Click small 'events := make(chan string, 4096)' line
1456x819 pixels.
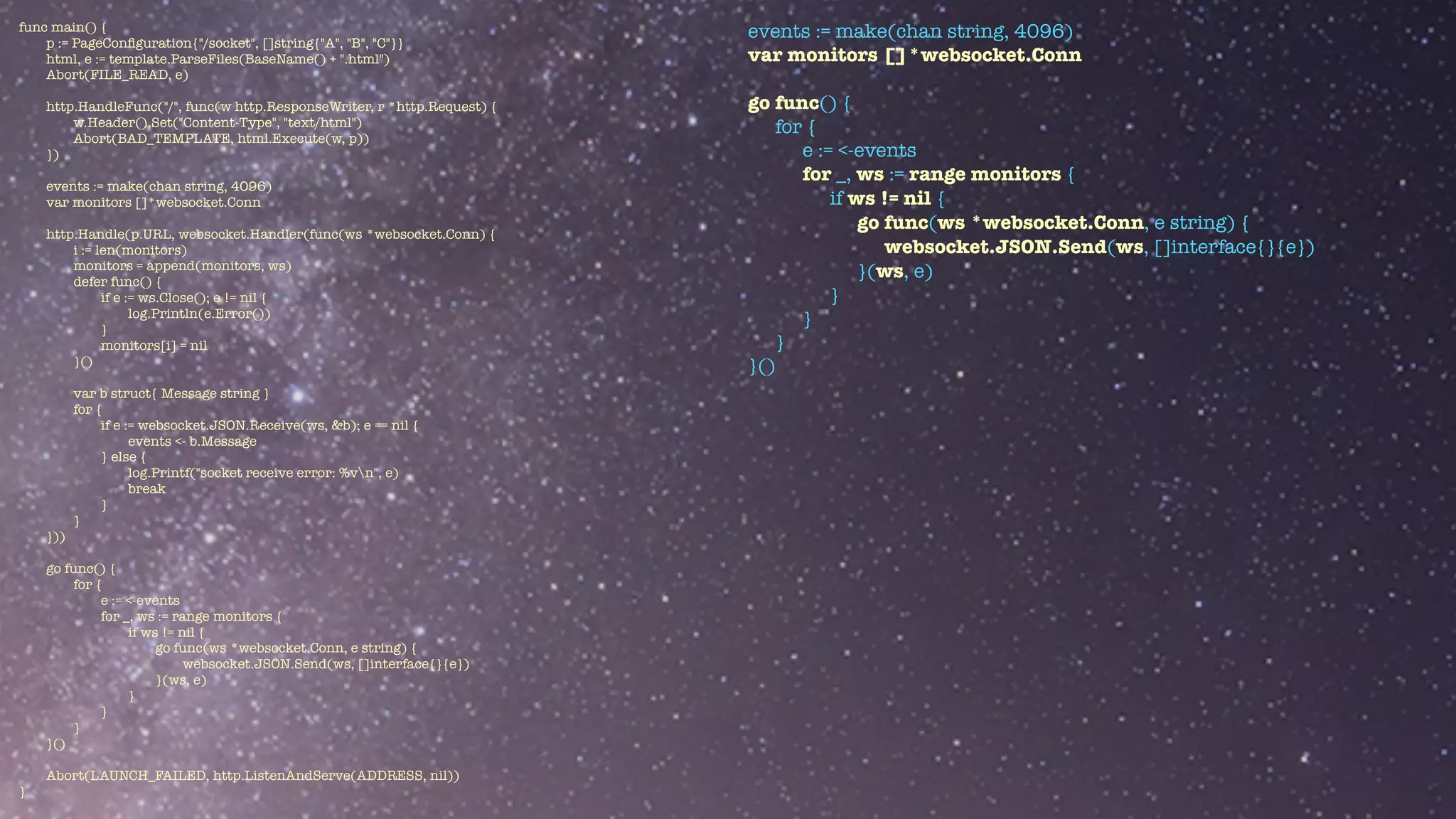(159, 186)
